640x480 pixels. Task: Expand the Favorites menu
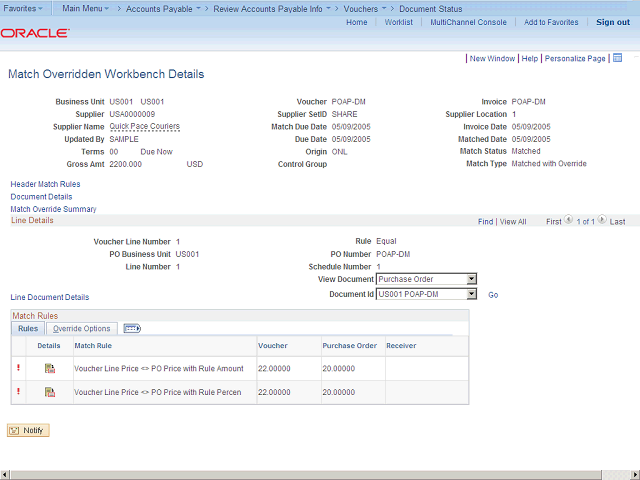click(x=24, y=8)
